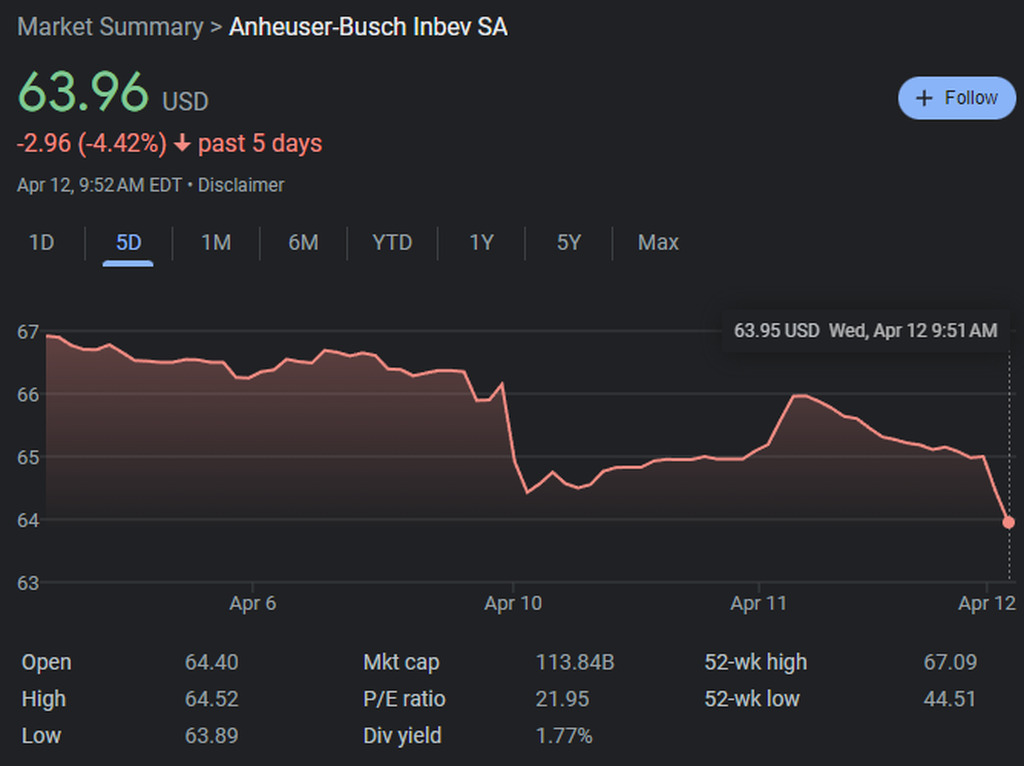View the Max chart range
Viewport: 1024px width, 766px height.
pyautogui.click(x=658, y=243)
